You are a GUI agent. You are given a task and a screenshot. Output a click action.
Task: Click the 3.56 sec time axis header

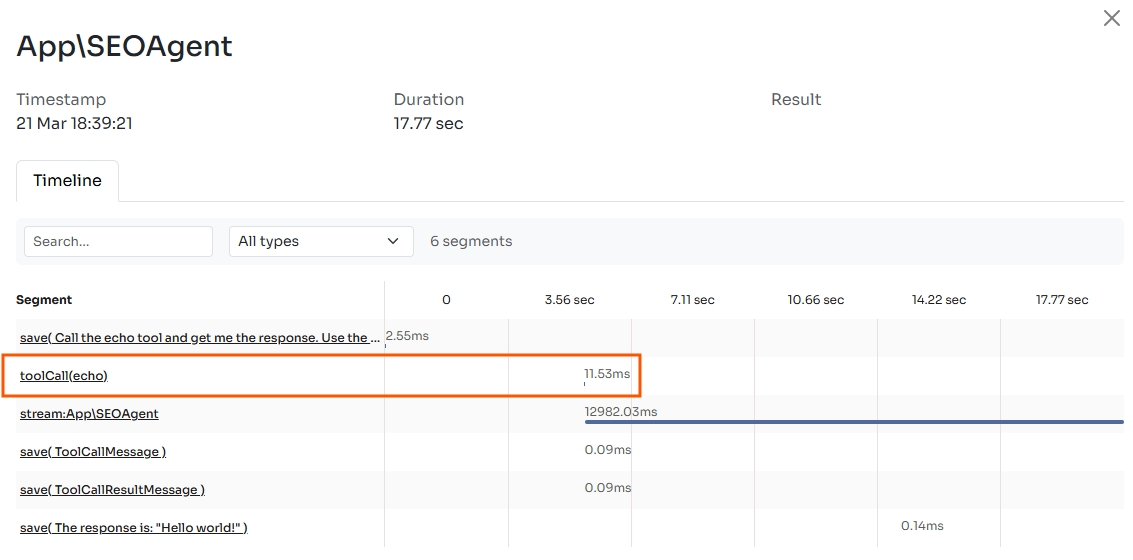569,300
